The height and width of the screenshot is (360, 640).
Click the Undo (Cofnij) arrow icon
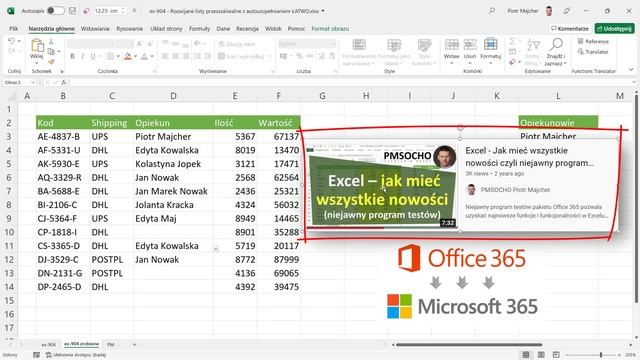coord(11,42)
